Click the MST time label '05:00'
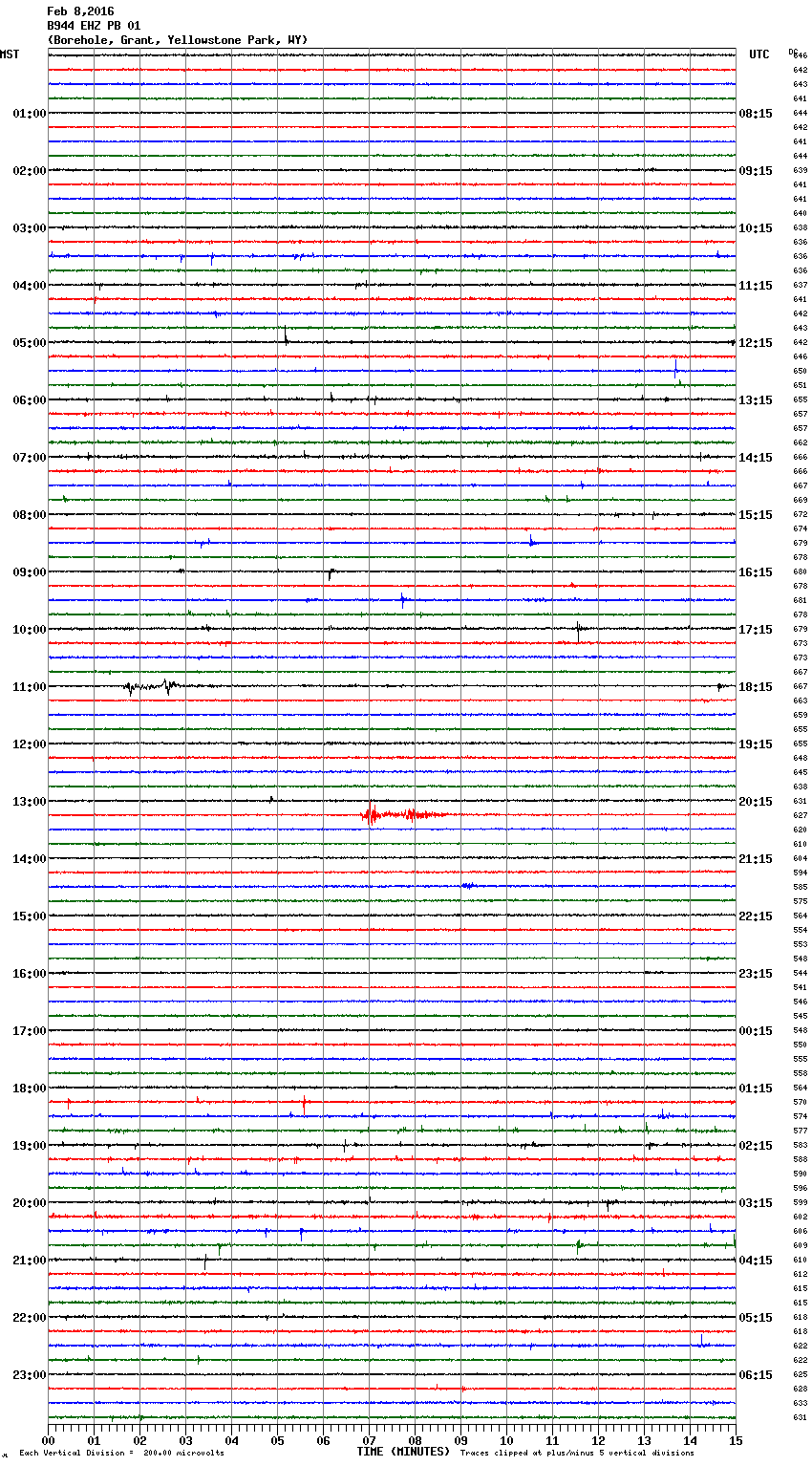 pos(30,343)
